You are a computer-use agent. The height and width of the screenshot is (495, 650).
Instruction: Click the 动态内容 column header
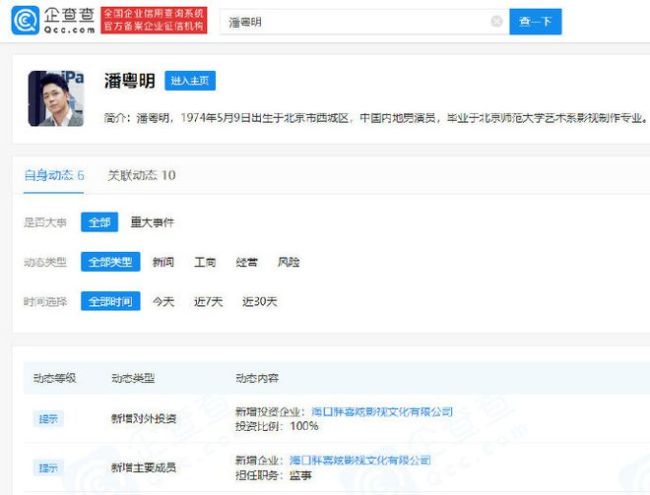coord(257,378)
